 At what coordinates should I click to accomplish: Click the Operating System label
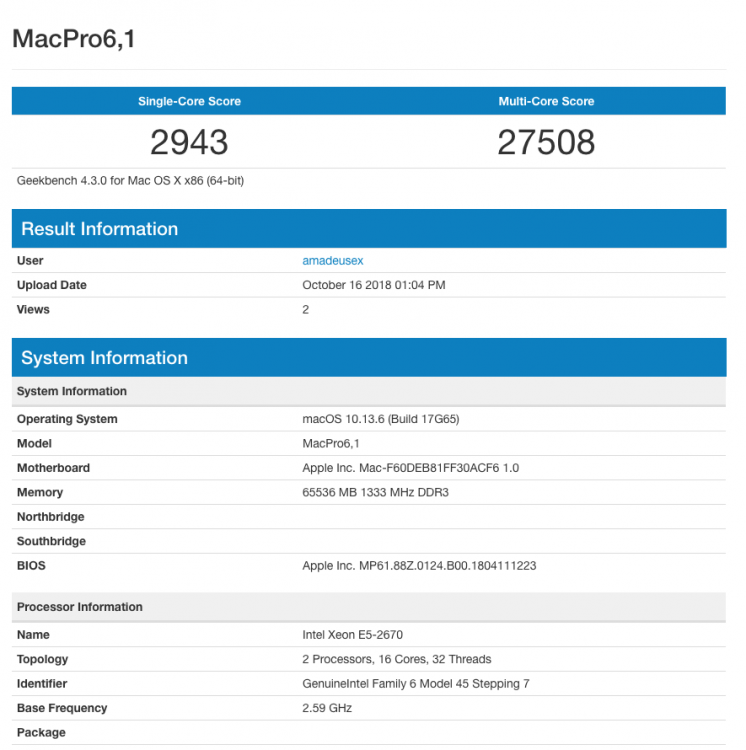(x=67, y=419)
